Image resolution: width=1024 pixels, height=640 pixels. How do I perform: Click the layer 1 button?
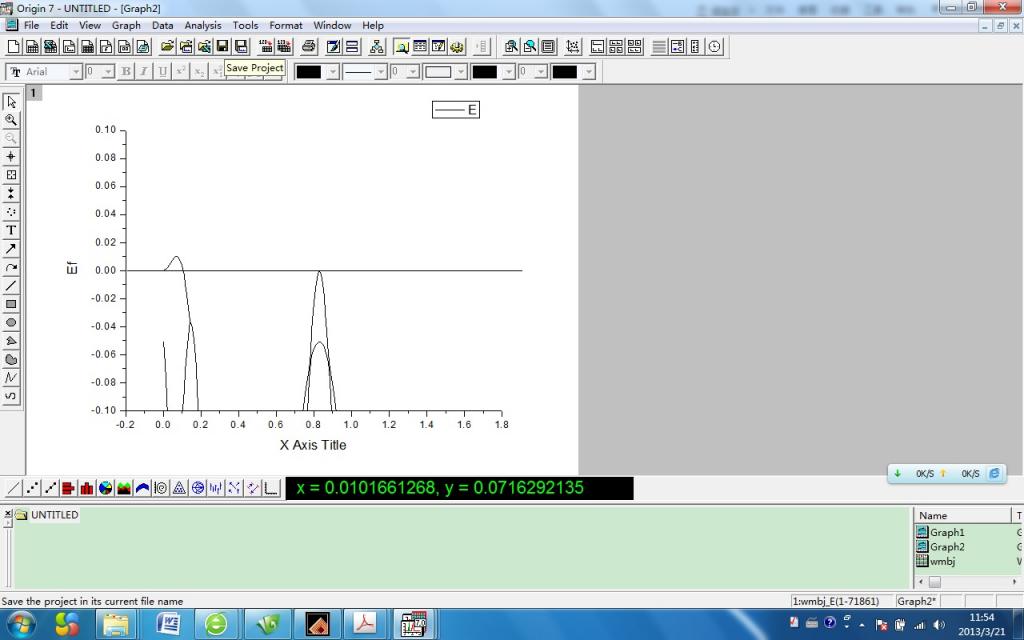point(33,93)
